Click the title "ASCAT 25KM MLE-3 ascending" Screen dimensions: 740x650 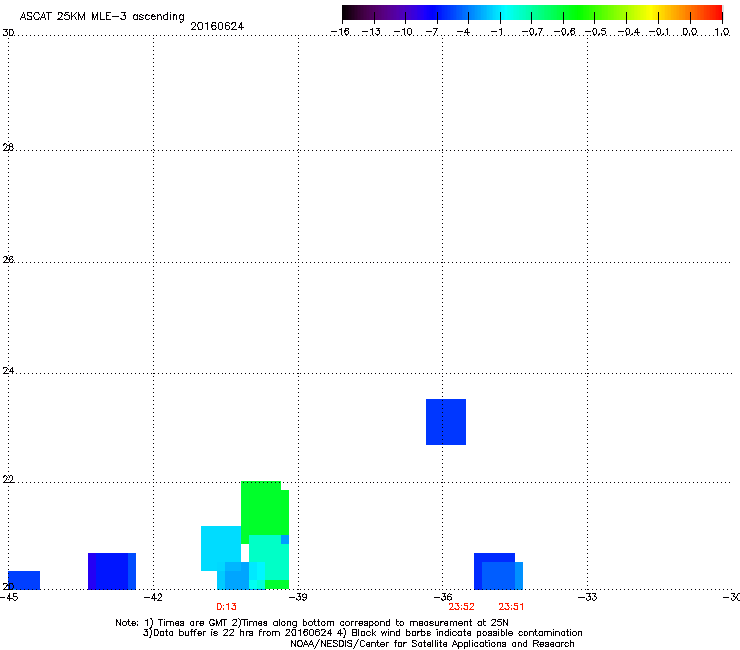(102, 17)
